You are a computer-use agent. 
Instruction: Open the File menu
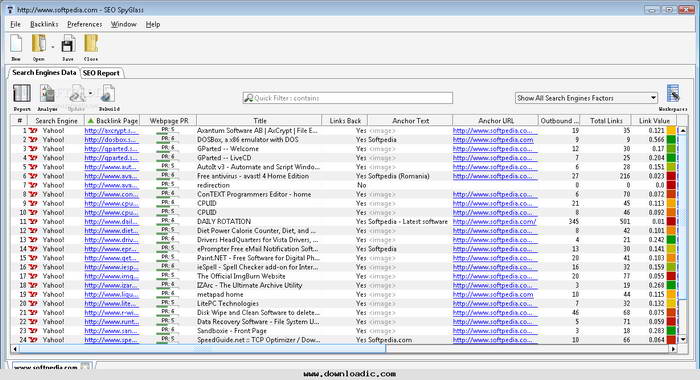[x=16, y=24]
